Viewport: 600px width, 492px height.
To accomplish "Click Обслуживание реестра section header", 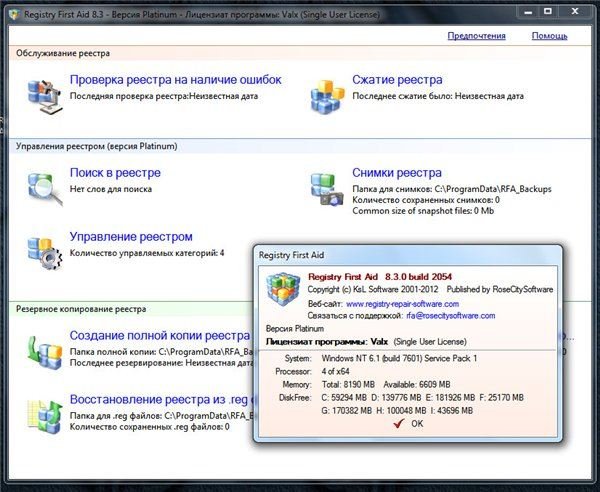I will coord(63,53).
